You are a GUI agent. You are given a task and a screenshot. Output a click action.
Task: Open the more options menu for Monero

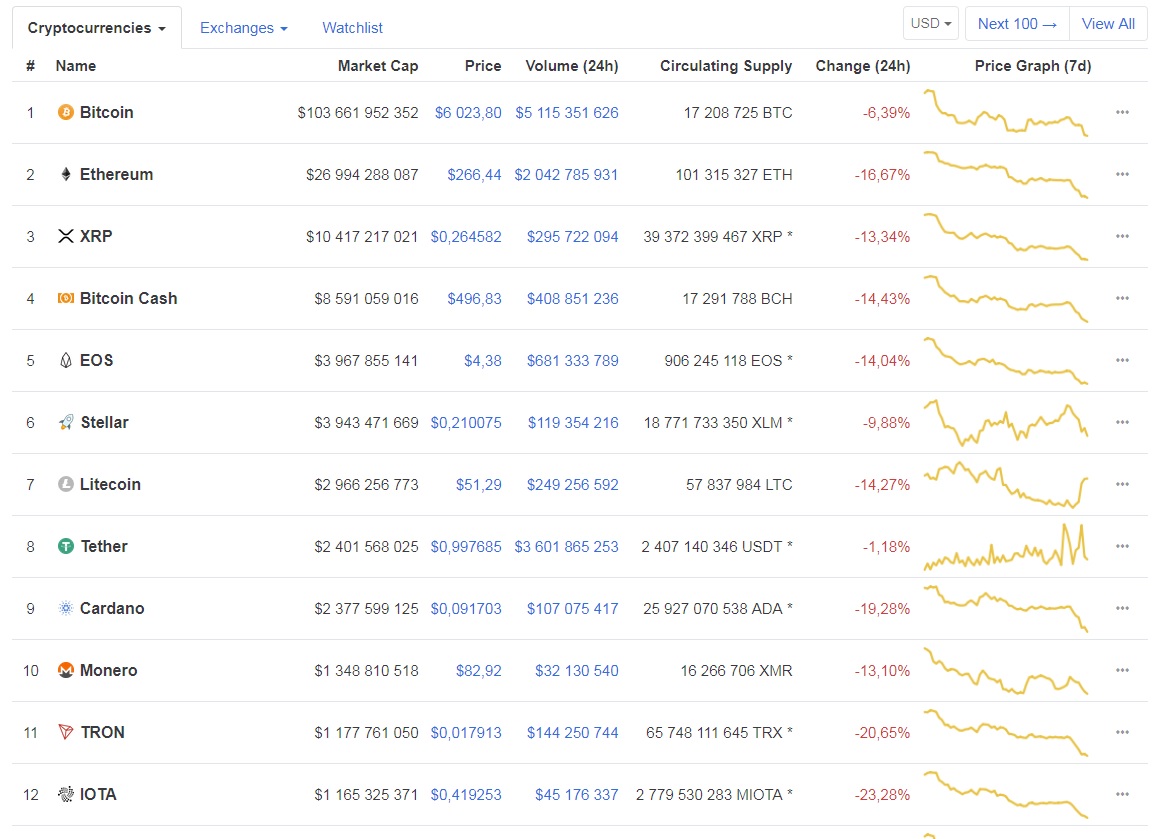coord(1123,671)
